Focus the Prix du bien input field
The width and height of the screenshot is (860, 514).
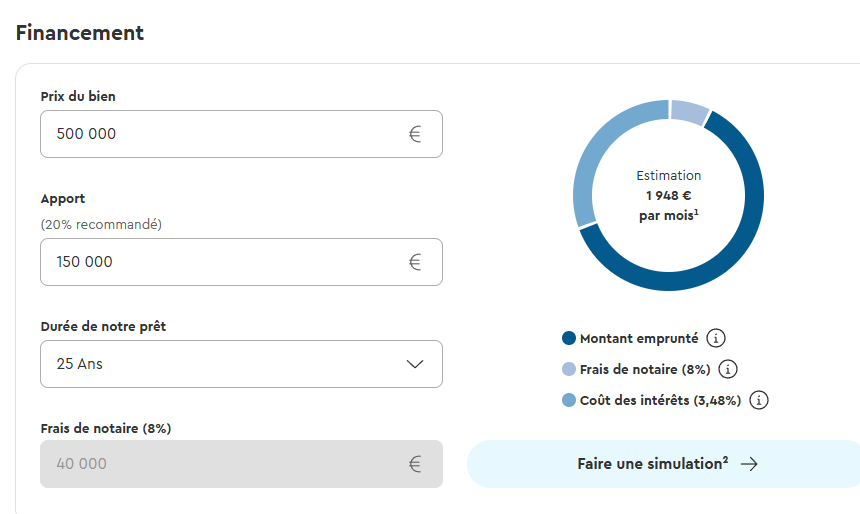[x=220, y=134]
